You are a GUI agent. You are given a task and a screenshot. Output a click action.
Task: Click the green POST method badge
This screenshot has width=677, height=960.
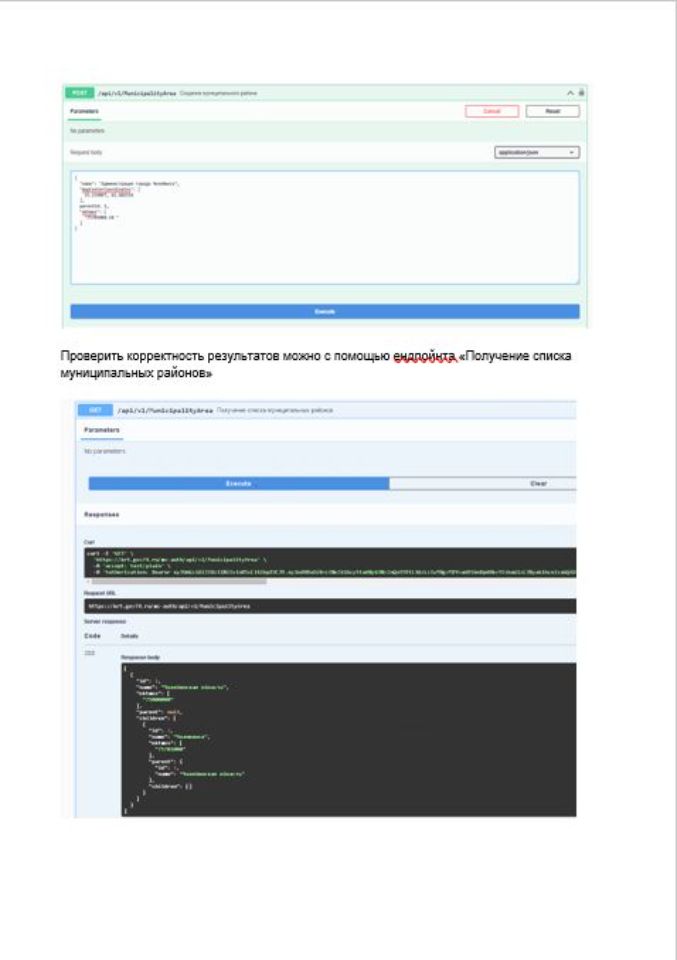pyautogui.click(x=80, y=93)
